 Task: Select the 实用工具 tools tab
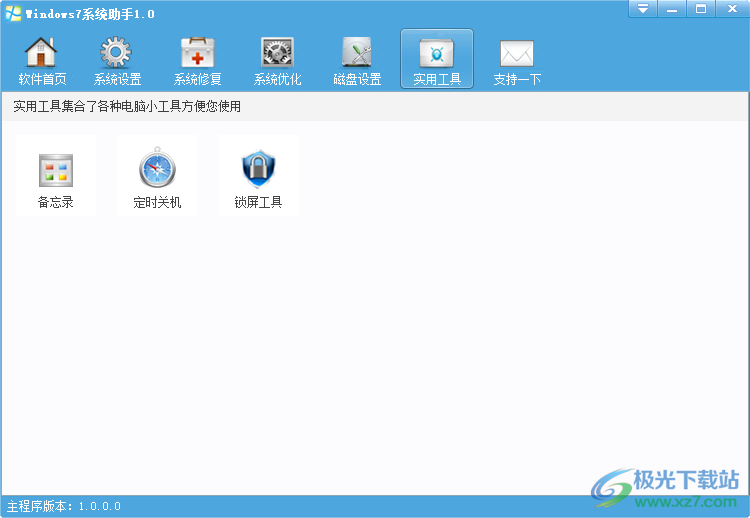tap(437, 59)
